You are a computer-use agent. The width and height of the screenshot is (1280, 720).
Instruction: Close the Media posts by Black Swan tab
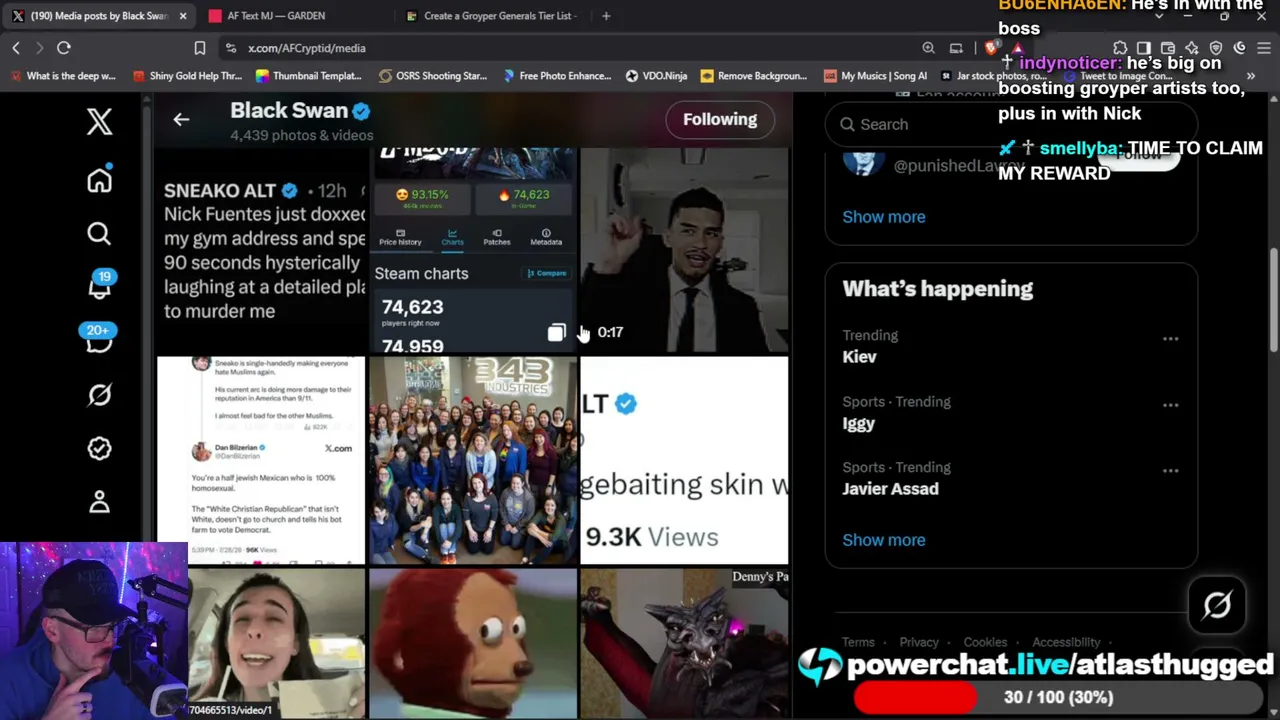[183, 16]
